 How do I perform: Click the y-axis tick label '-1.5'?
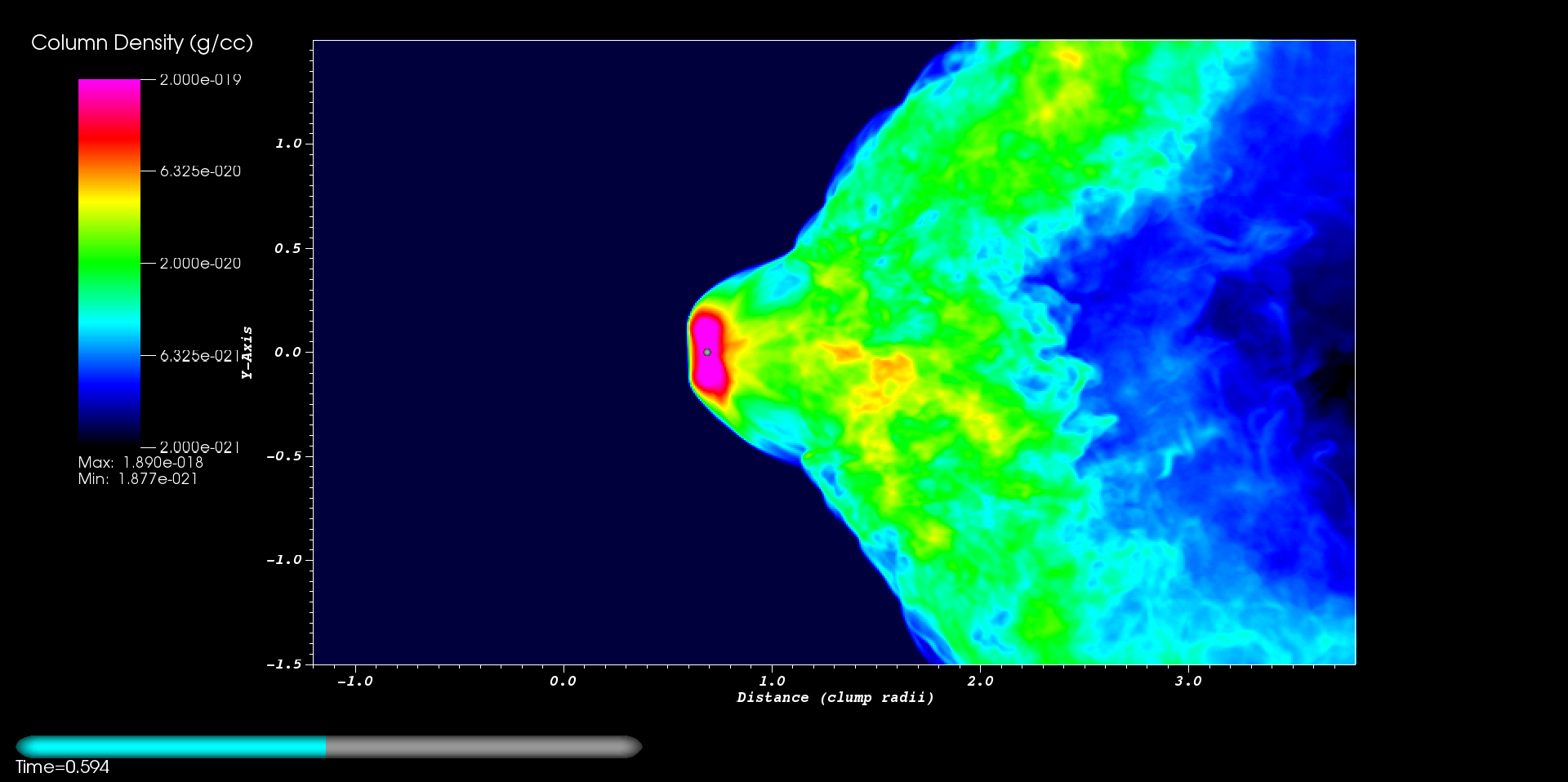[284, 664]
